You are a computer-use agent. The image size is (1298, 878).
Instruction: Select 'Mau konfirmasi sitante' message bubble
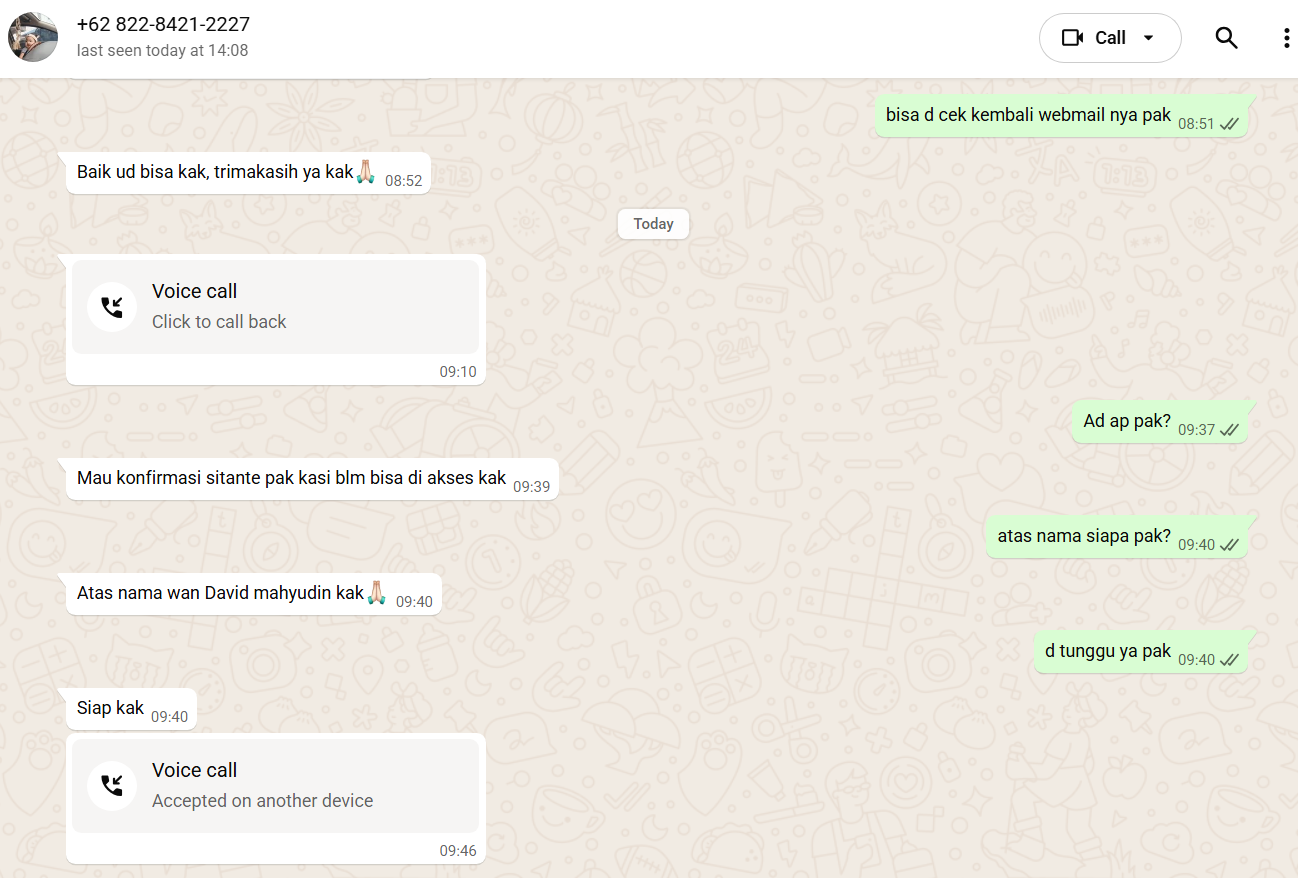click(x=312, y=479)
